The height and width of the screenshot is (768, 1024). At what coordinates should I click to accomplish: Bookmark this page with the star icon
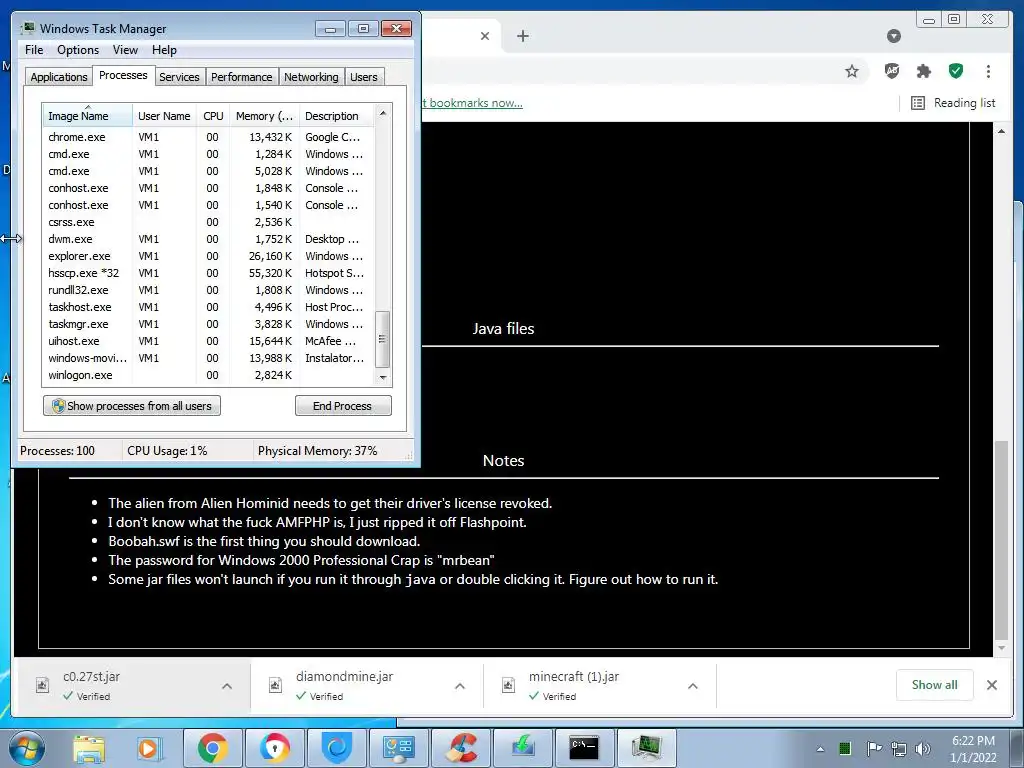pos(852,71)
